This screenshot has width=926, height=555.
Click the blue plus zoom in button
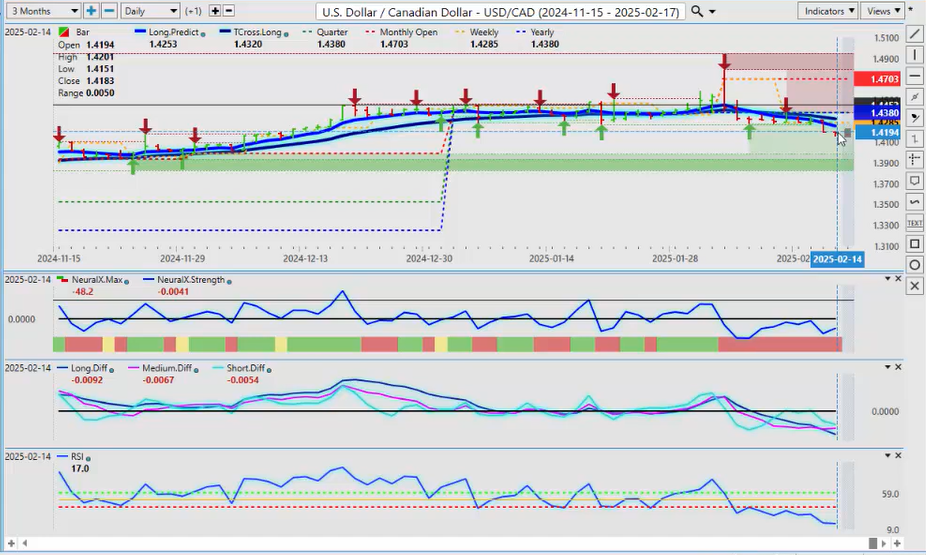91,11
